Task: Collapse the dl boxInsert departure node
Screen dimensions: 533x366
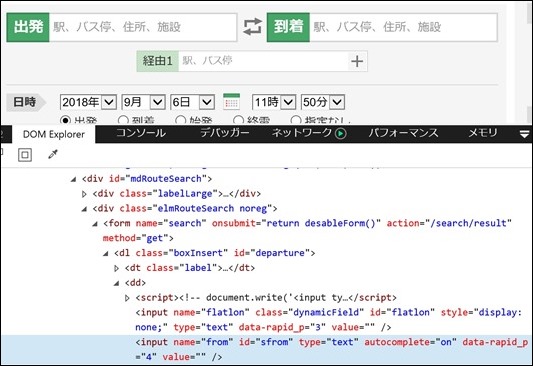Action: click(x=106, y=254)
